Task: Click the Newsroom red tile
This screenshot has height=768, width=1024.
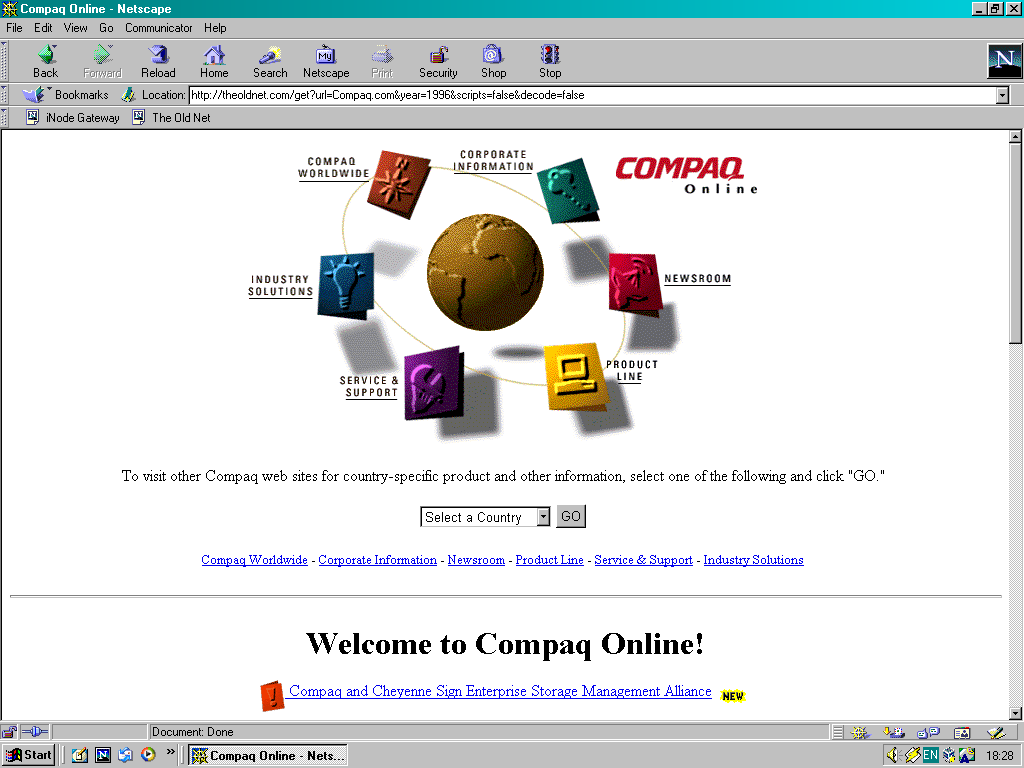Action: [635, 284]
